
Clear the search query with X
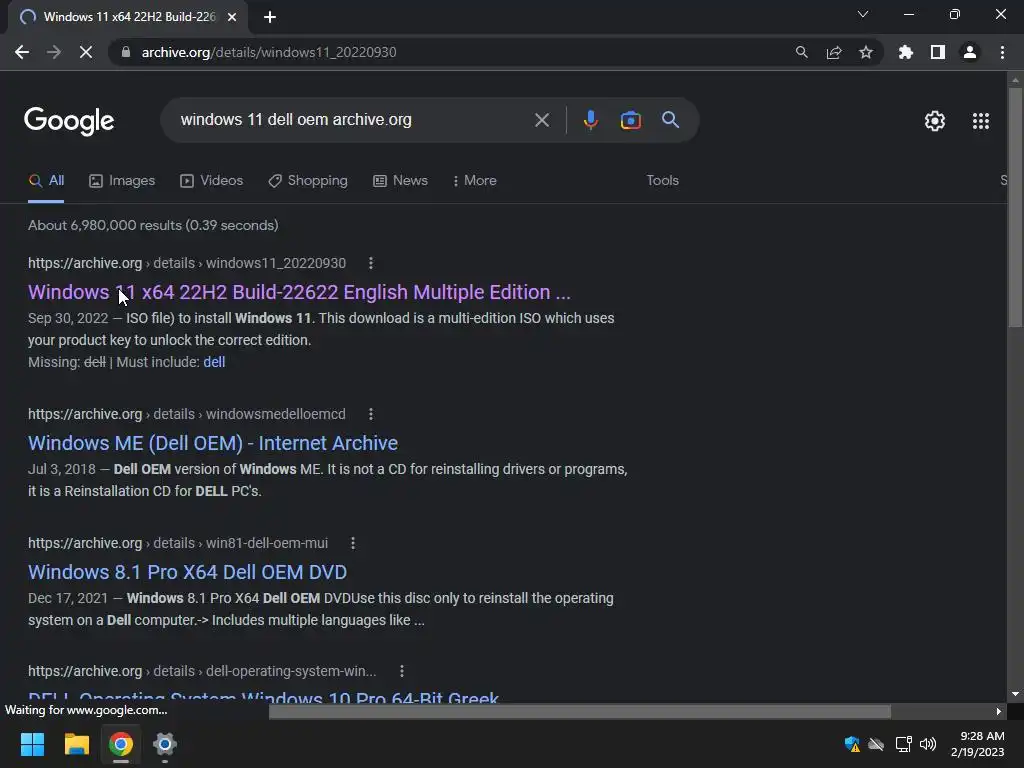541,120
